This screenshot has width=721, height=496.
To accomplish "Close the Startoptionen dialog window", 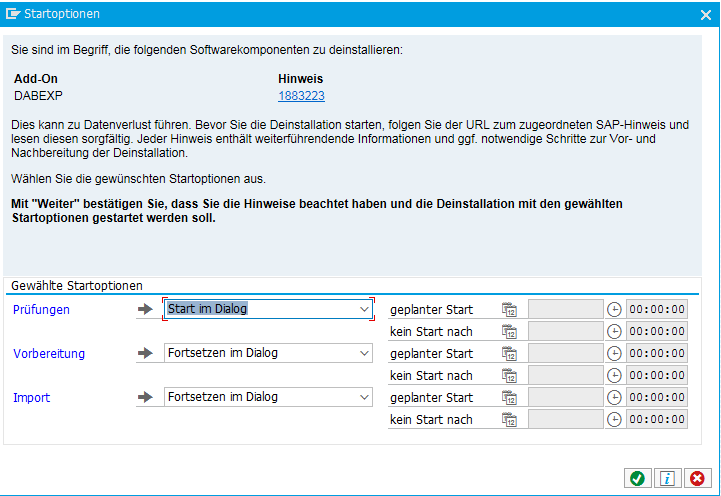I will tap(706, 14).
